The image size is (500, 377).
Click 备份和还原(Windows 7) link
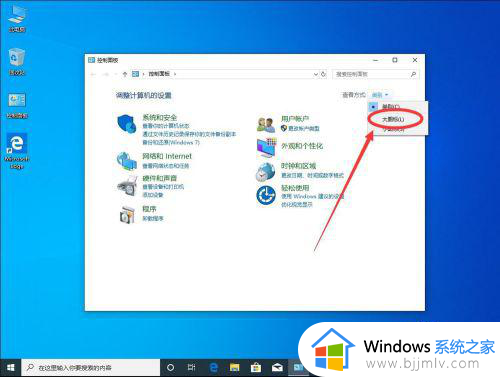[x=171, y=142]
